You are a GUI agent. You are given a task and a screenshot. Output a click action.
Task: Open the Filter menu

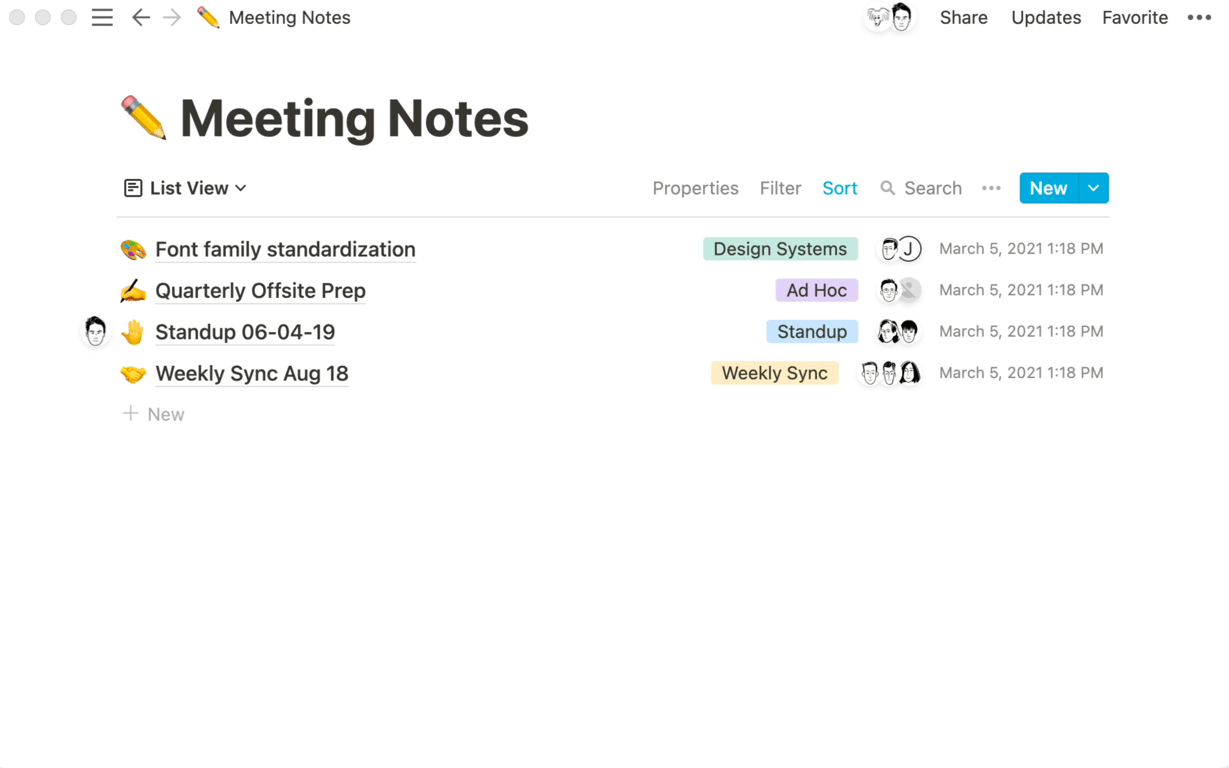point(780,188)
